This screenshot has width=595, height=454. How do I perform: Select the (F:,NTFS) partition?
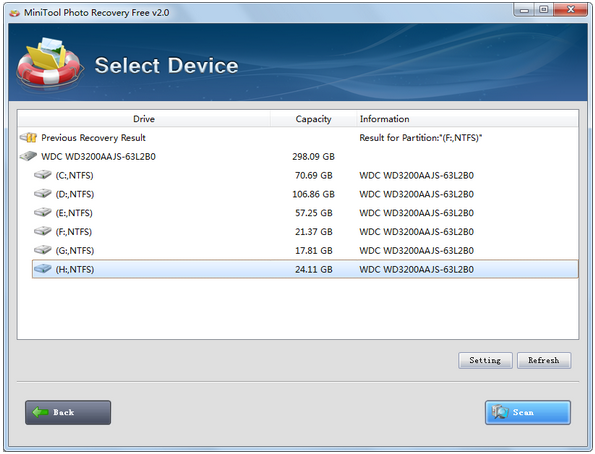click(x=305, y=232)
